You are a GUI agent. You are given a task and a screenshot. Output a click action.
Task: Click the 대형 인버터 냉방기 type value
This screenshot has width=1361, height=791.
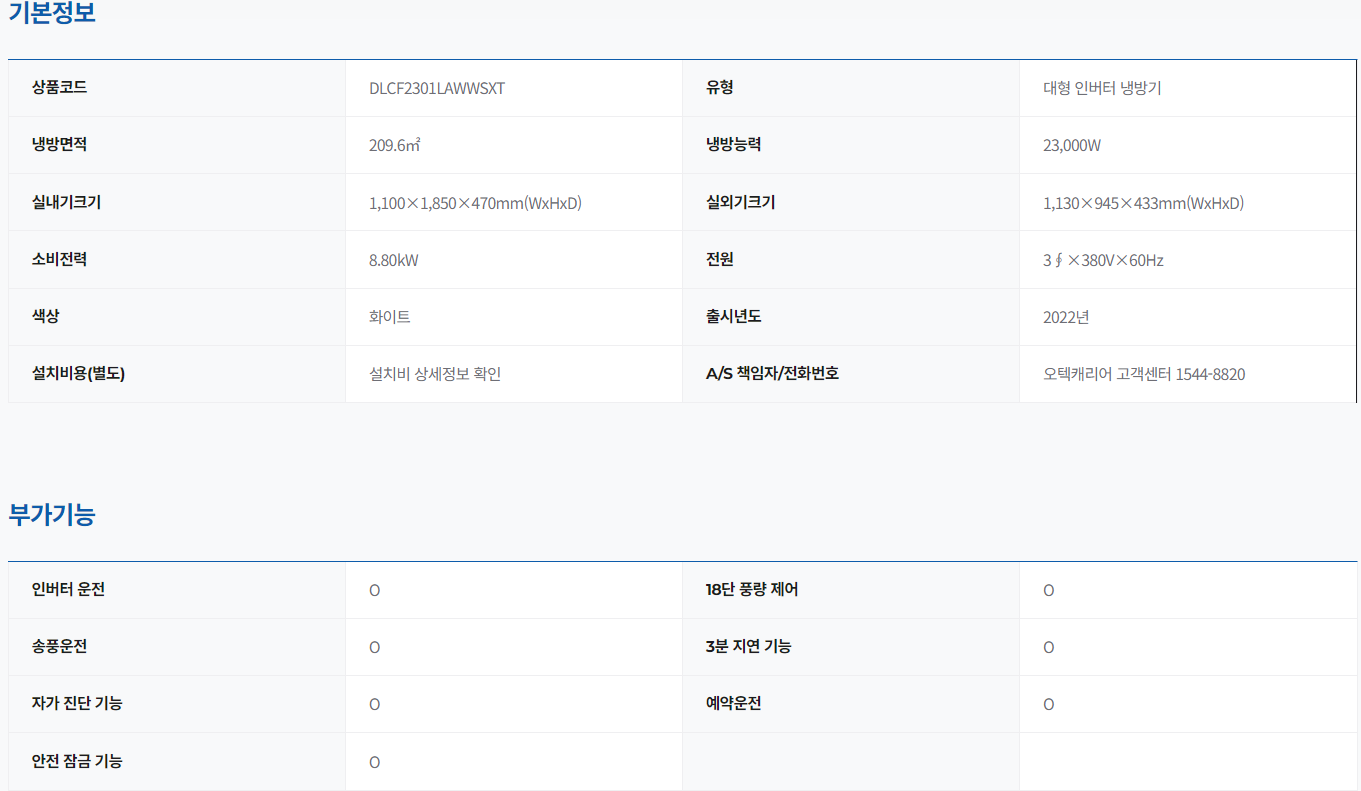coord(1102,88)
